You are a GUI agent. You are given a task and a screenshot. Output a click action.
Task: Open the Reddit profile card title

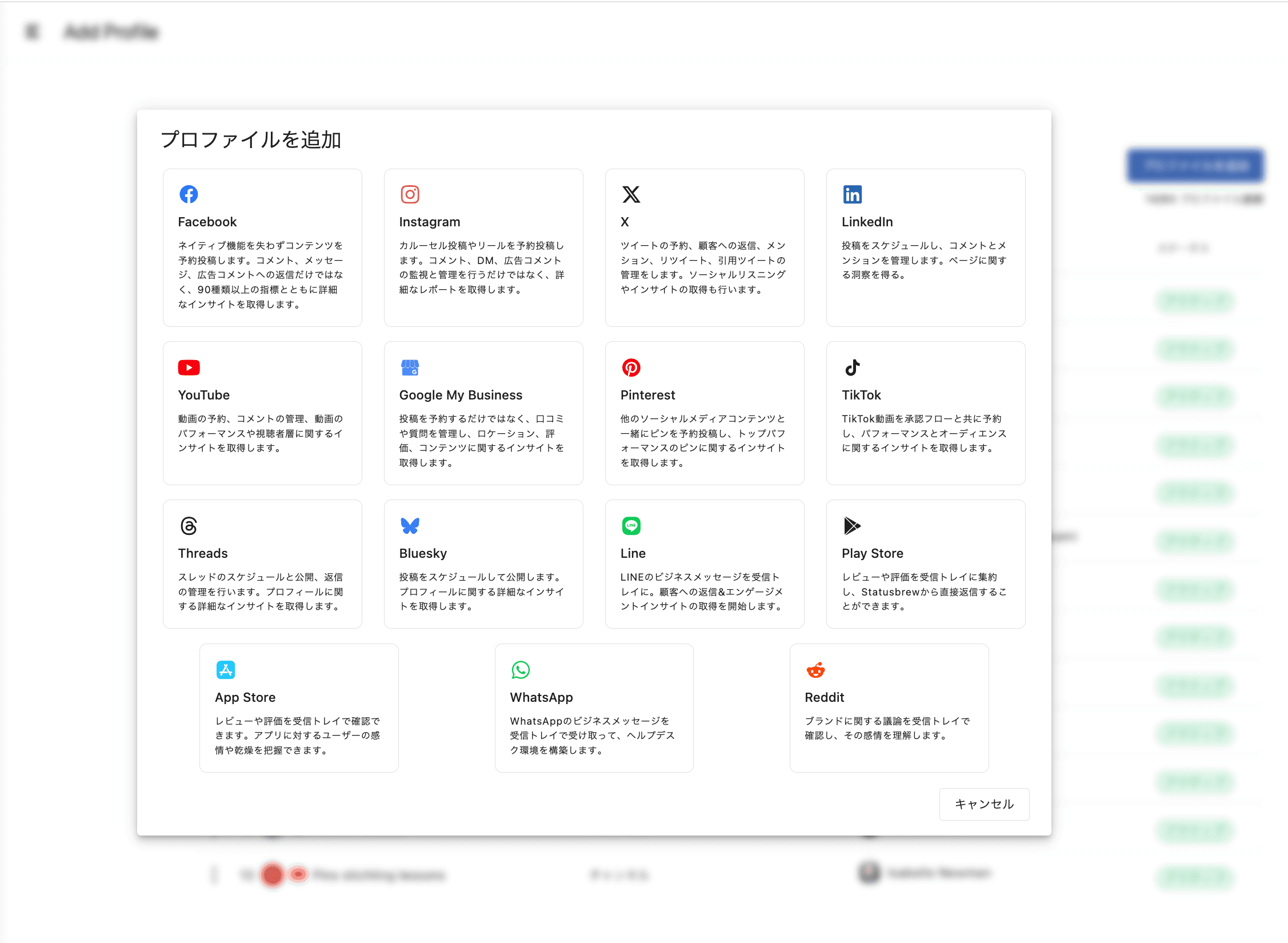coord(824,697)
